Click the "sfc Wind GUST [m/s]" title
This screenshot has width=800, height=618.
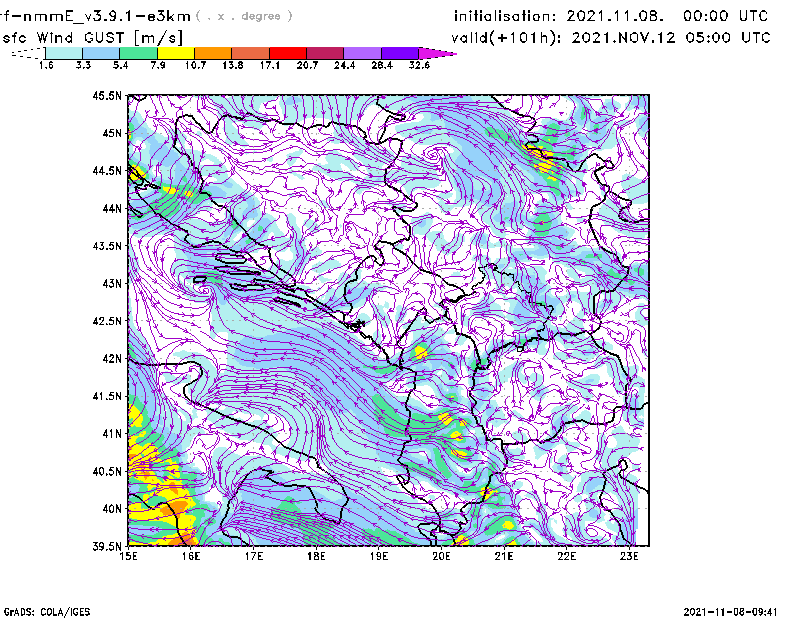click(92, 38)
